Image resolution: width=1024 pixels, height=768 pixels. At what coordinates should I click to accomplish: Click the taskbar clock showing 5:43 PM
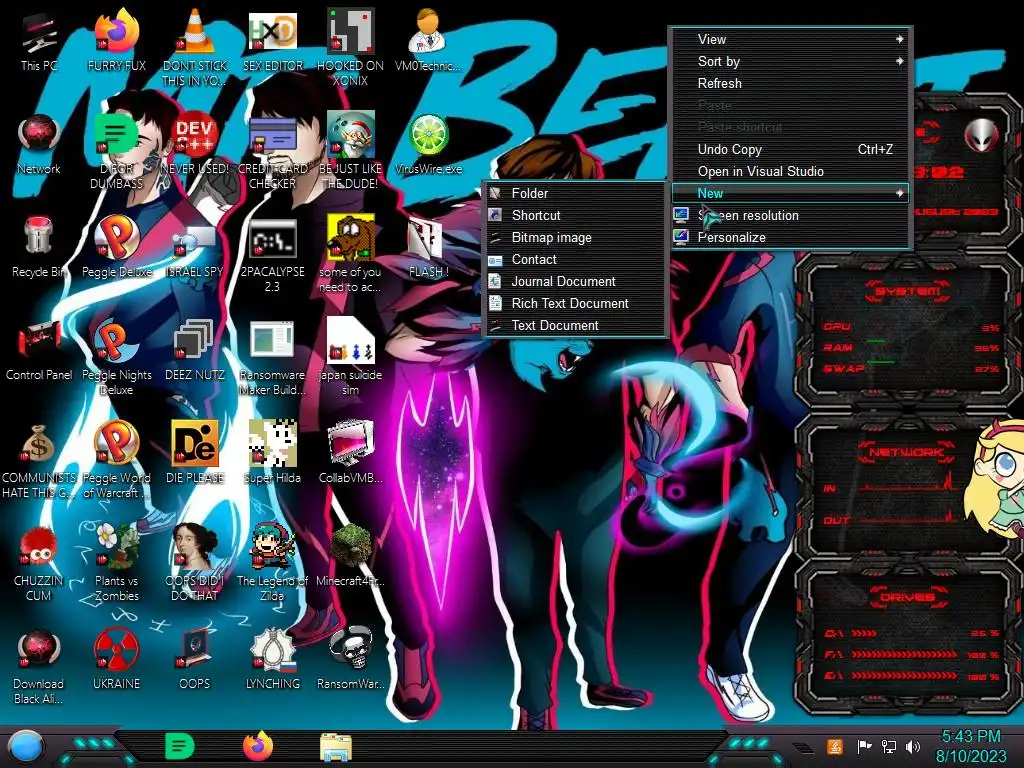[x=971, y=746]
